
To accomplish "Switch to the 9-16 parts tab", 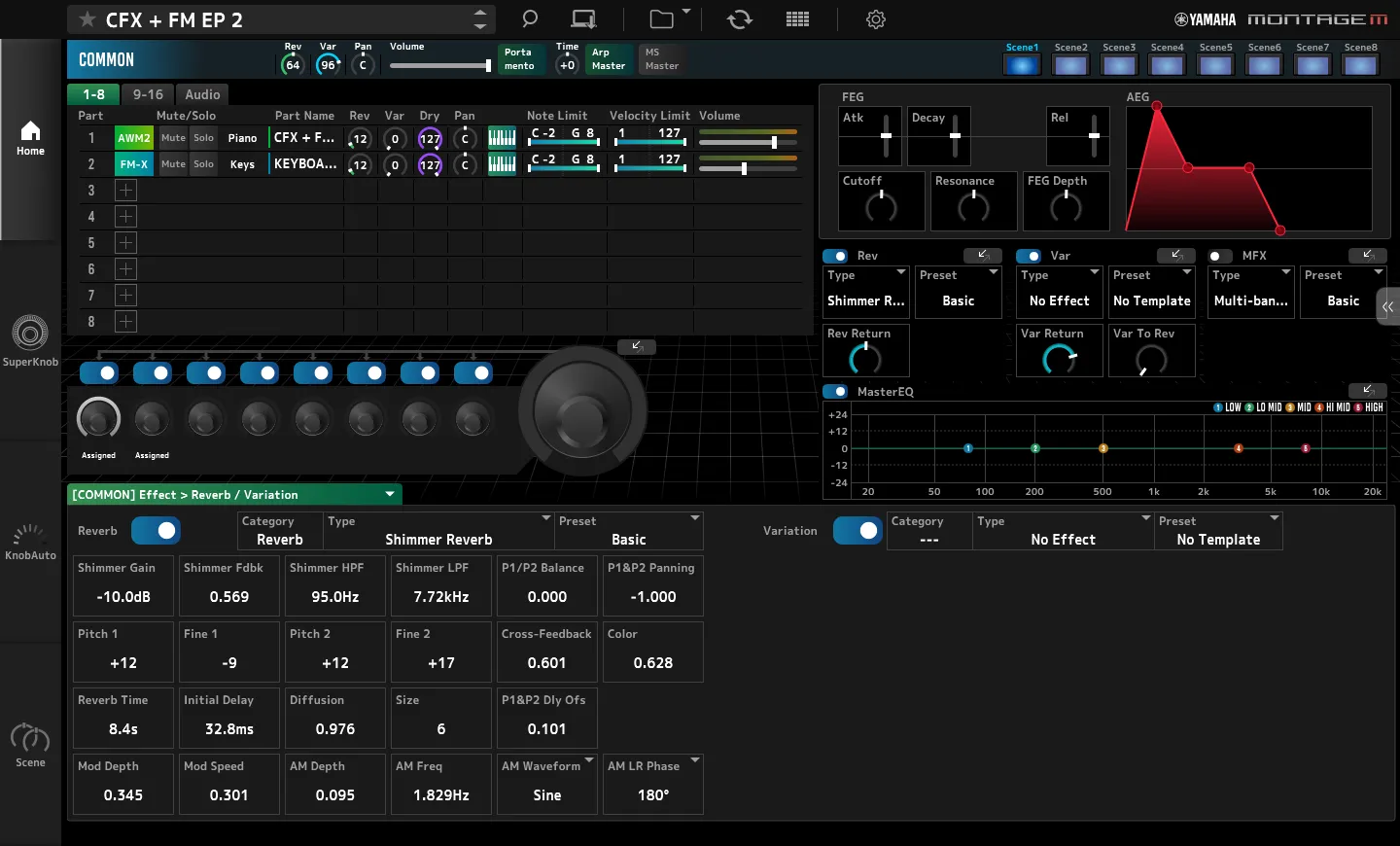I will click(x=148, y=94).
